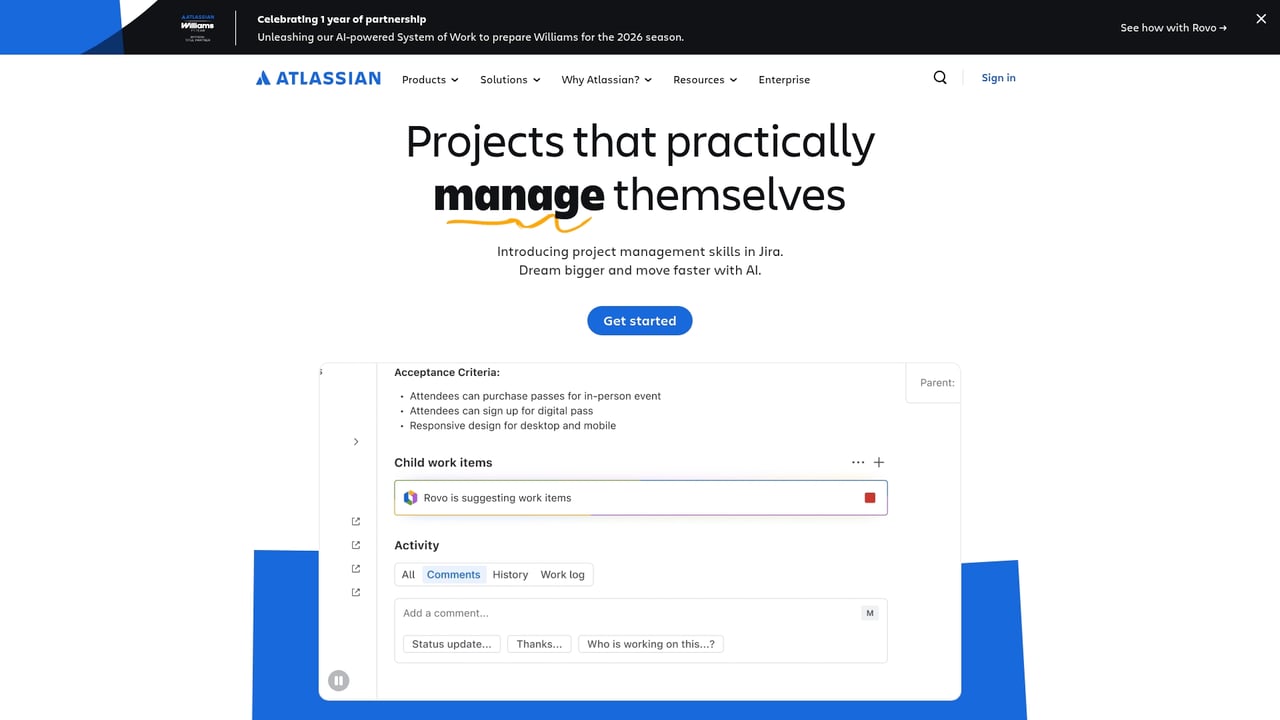Insert the Status update comment suggestion

(451, 644)
